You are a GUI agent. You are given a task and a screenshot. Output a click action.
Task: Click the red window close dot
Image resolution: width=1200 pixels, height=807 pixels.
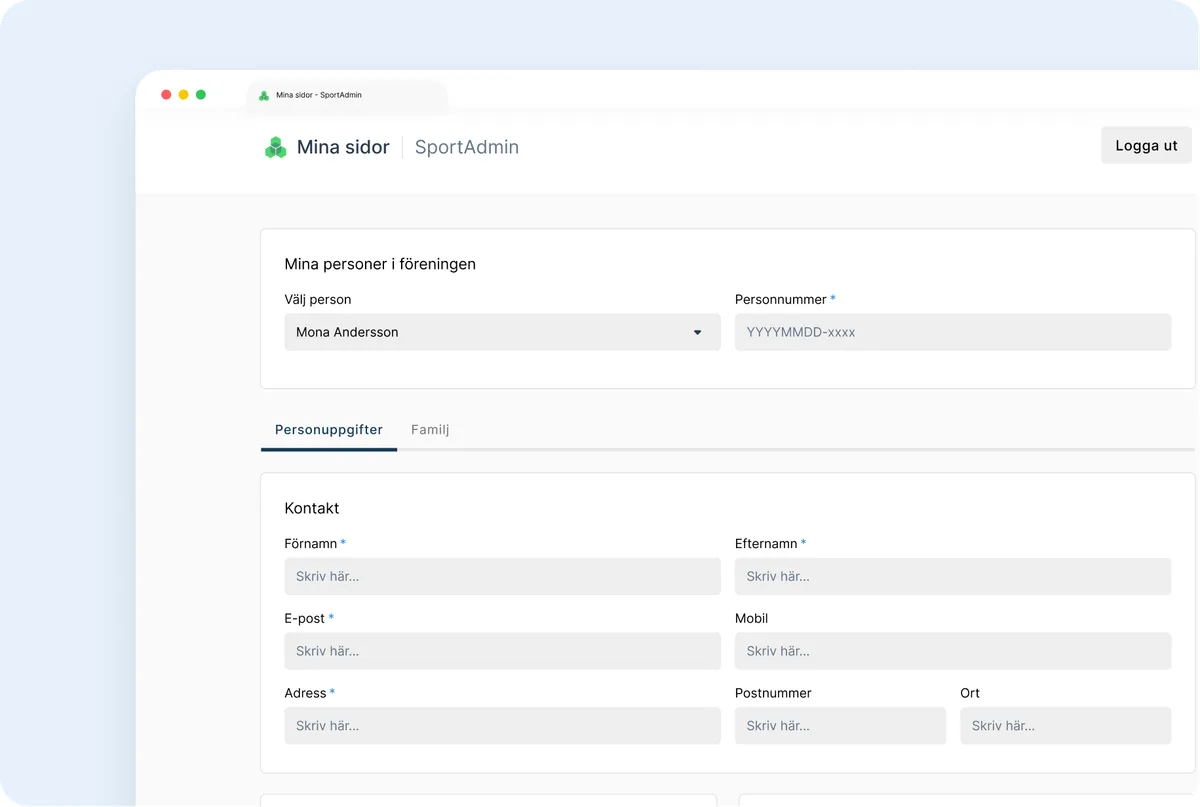coord(166,94)
